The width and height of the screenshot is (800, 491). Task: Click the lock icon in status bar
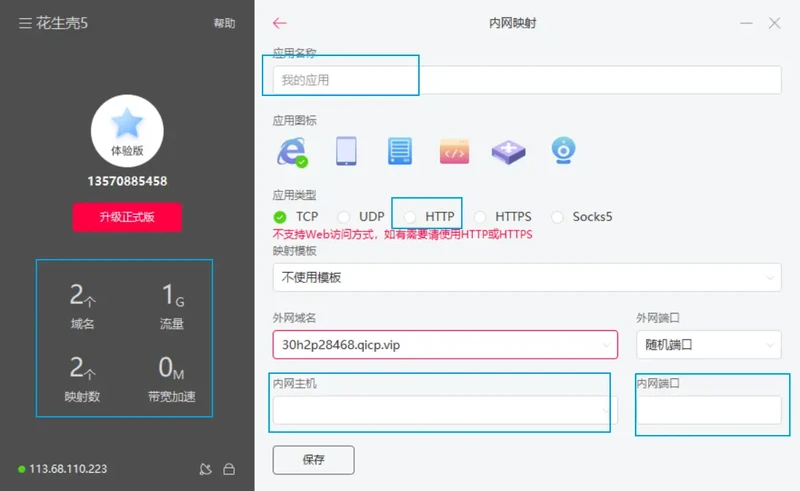coord(229,469)
